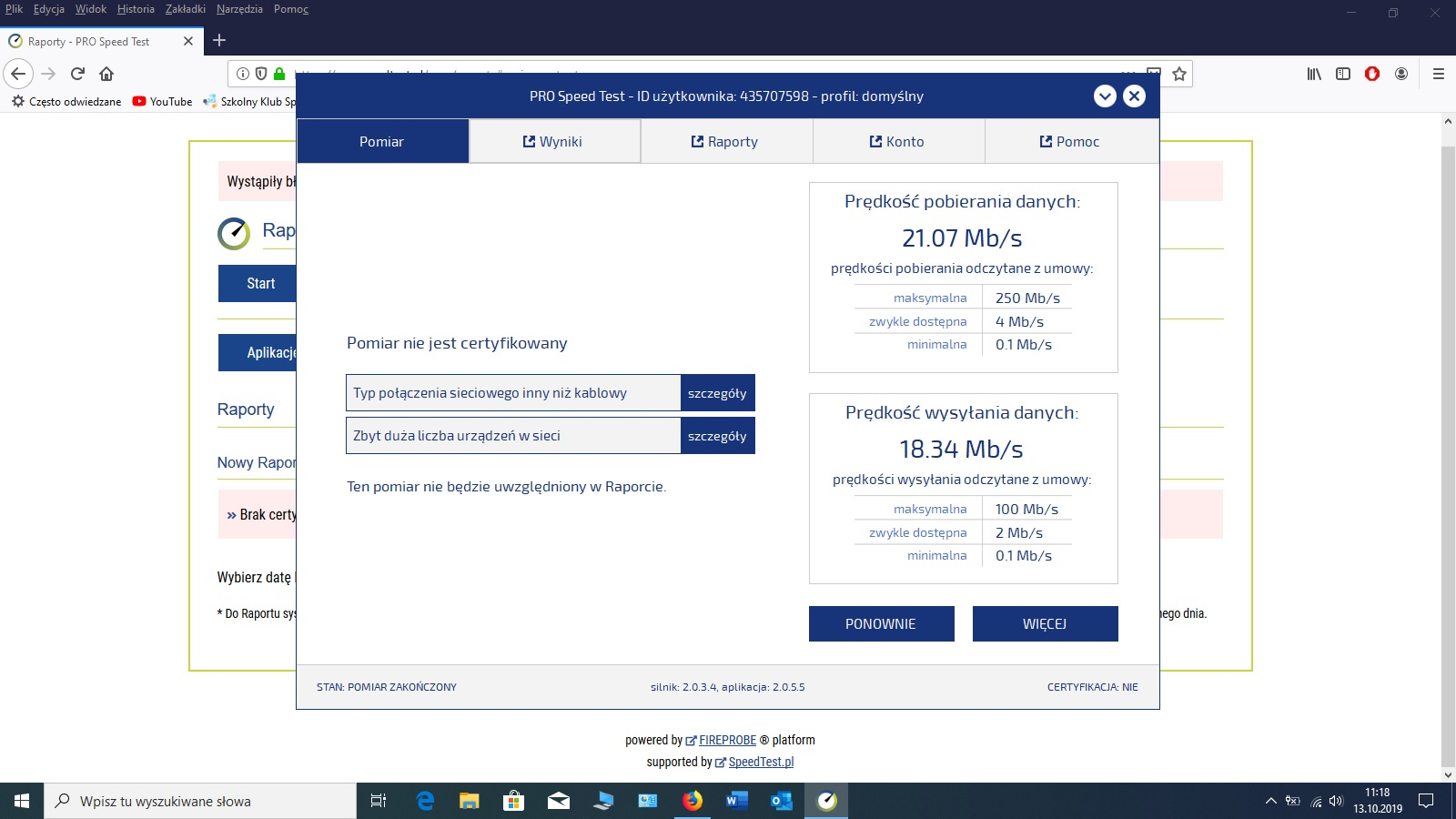Open the Pomoc menu in the menu bar

tap(291, 9)
